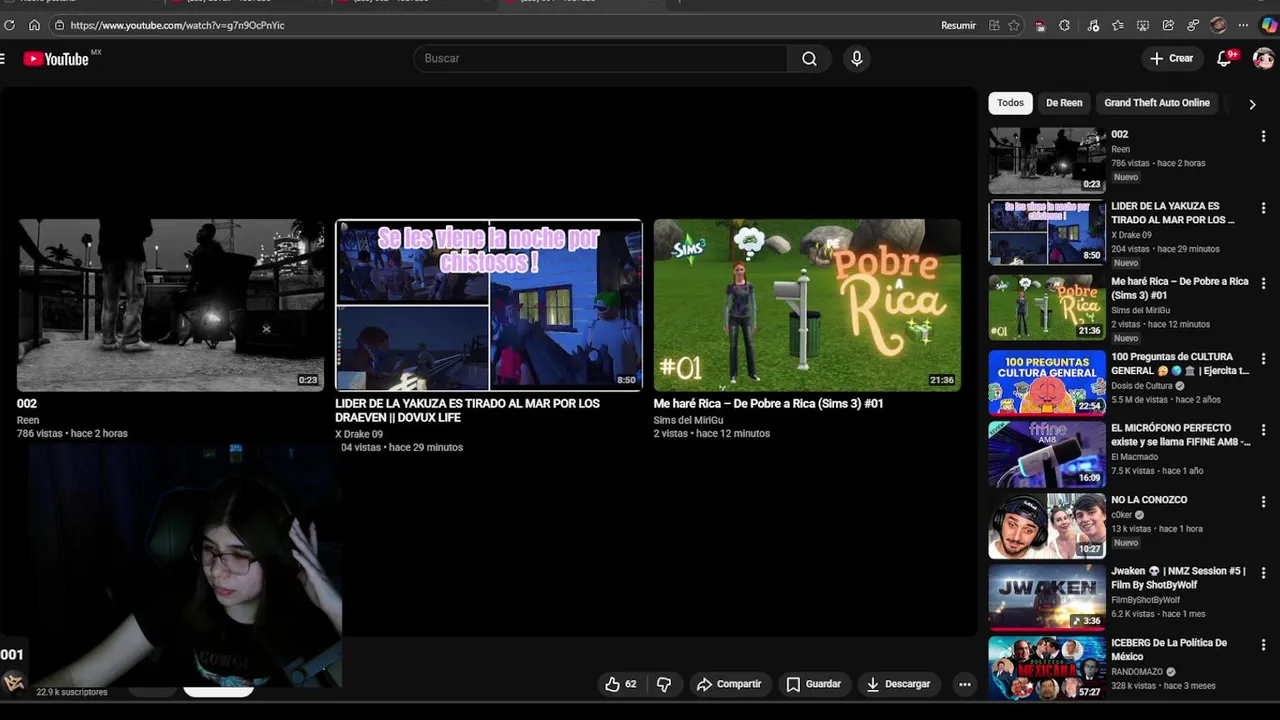The width and height of the screenshot is (1280, 720).
Task: Open browser extensions puzzle icon
Action: 1064,25
